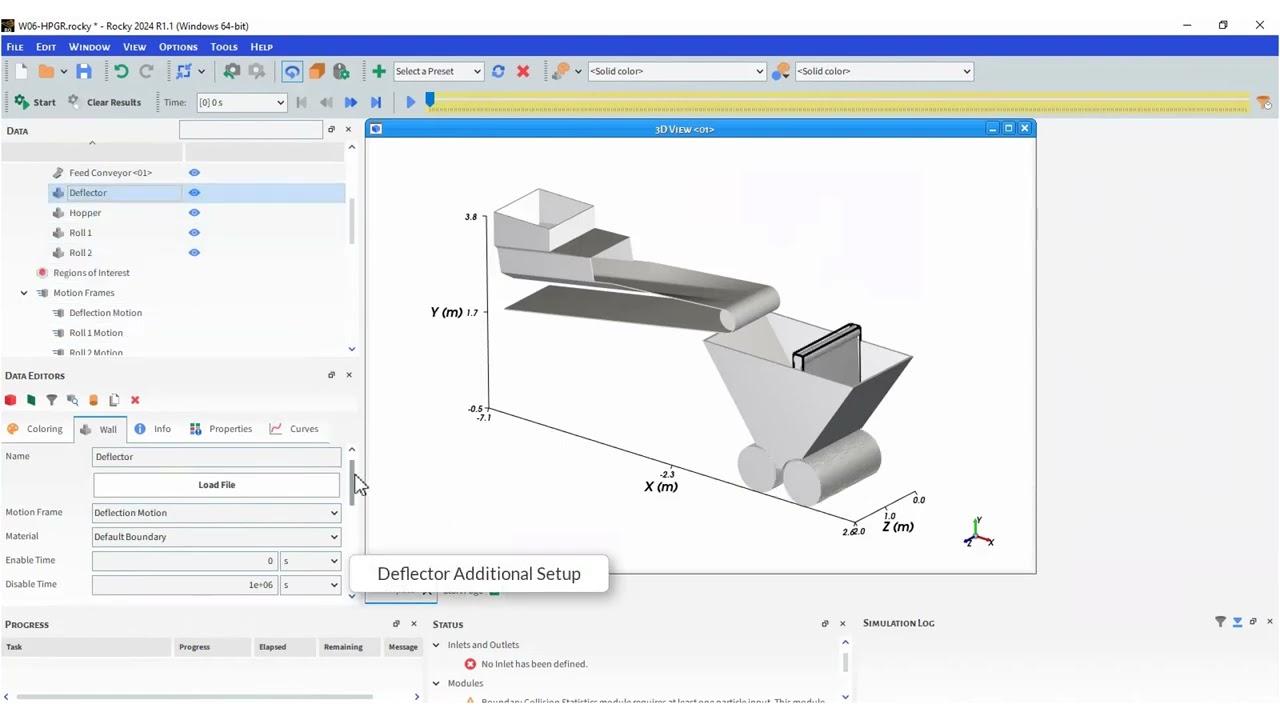Click the orange cube icon in toolbar
The image size is (1280, 720).
317,71
